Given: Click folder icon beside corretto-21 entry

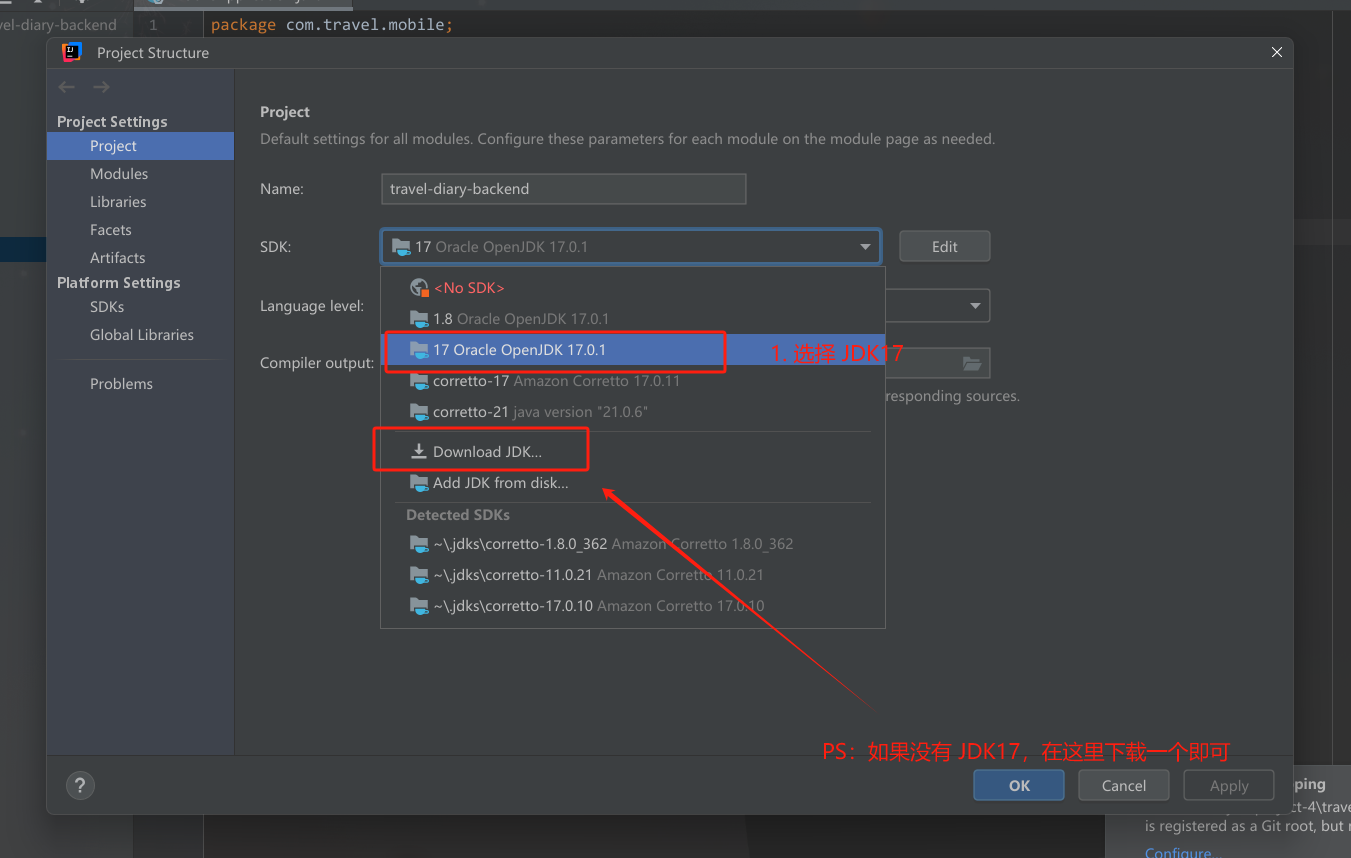Looking at the screenshot, I should (419, 412).
